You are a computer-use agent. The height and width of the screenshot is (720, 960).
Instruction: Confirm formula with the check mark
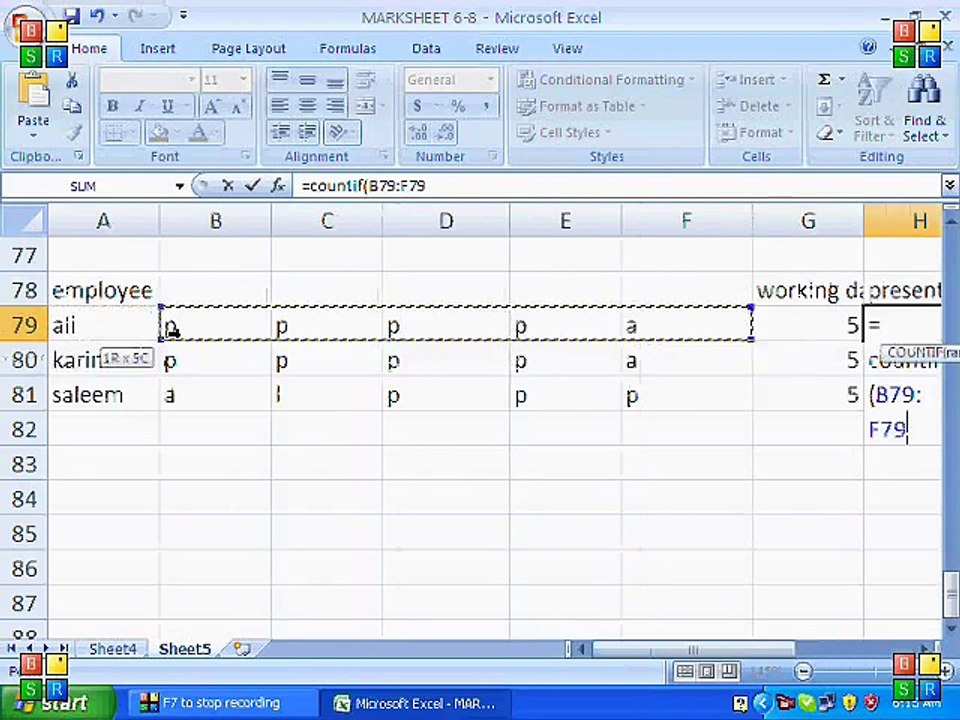[252, 186]
